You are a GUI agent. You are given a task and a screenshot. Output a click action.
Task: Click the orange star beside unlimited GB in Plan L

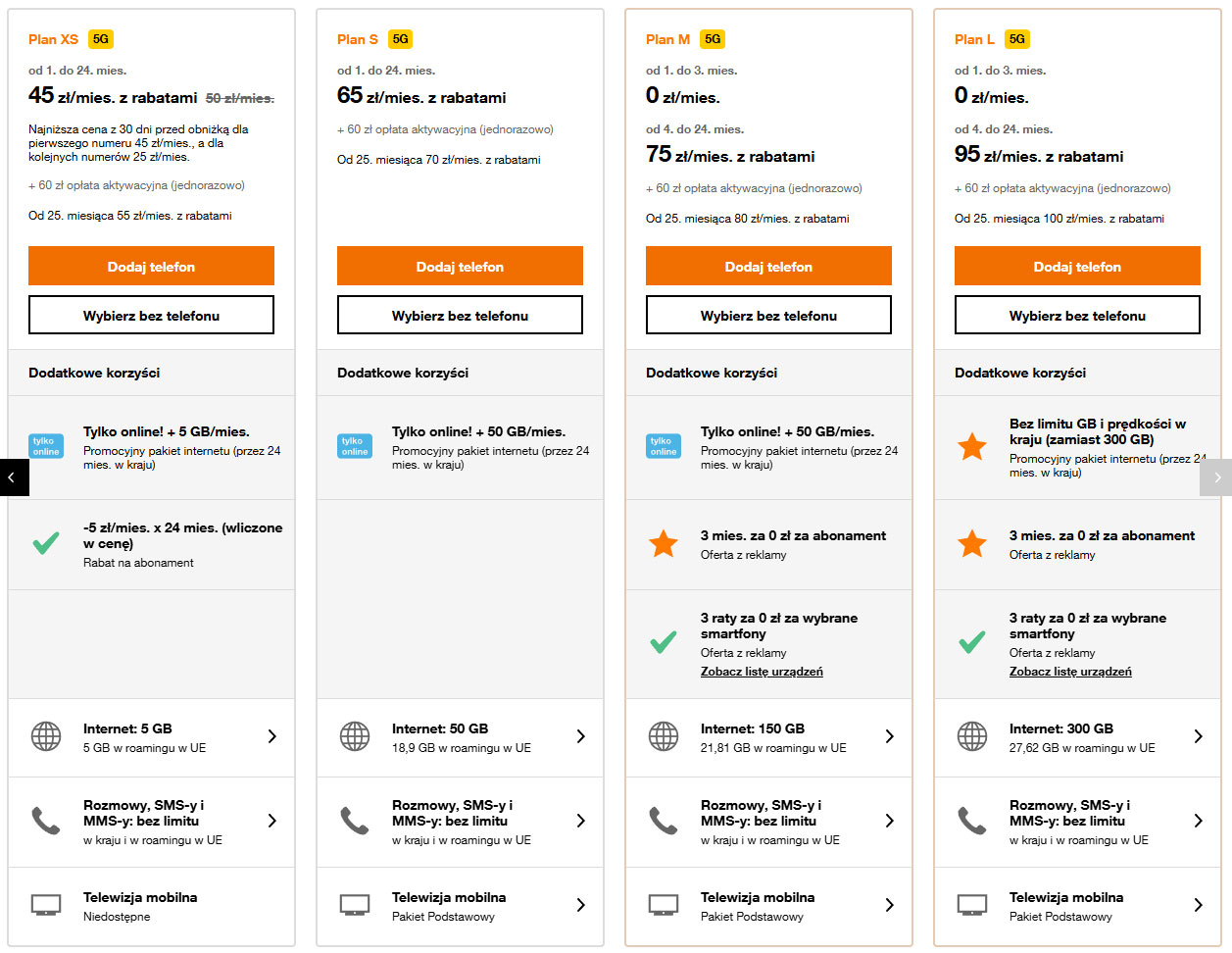tap(972, 447)
